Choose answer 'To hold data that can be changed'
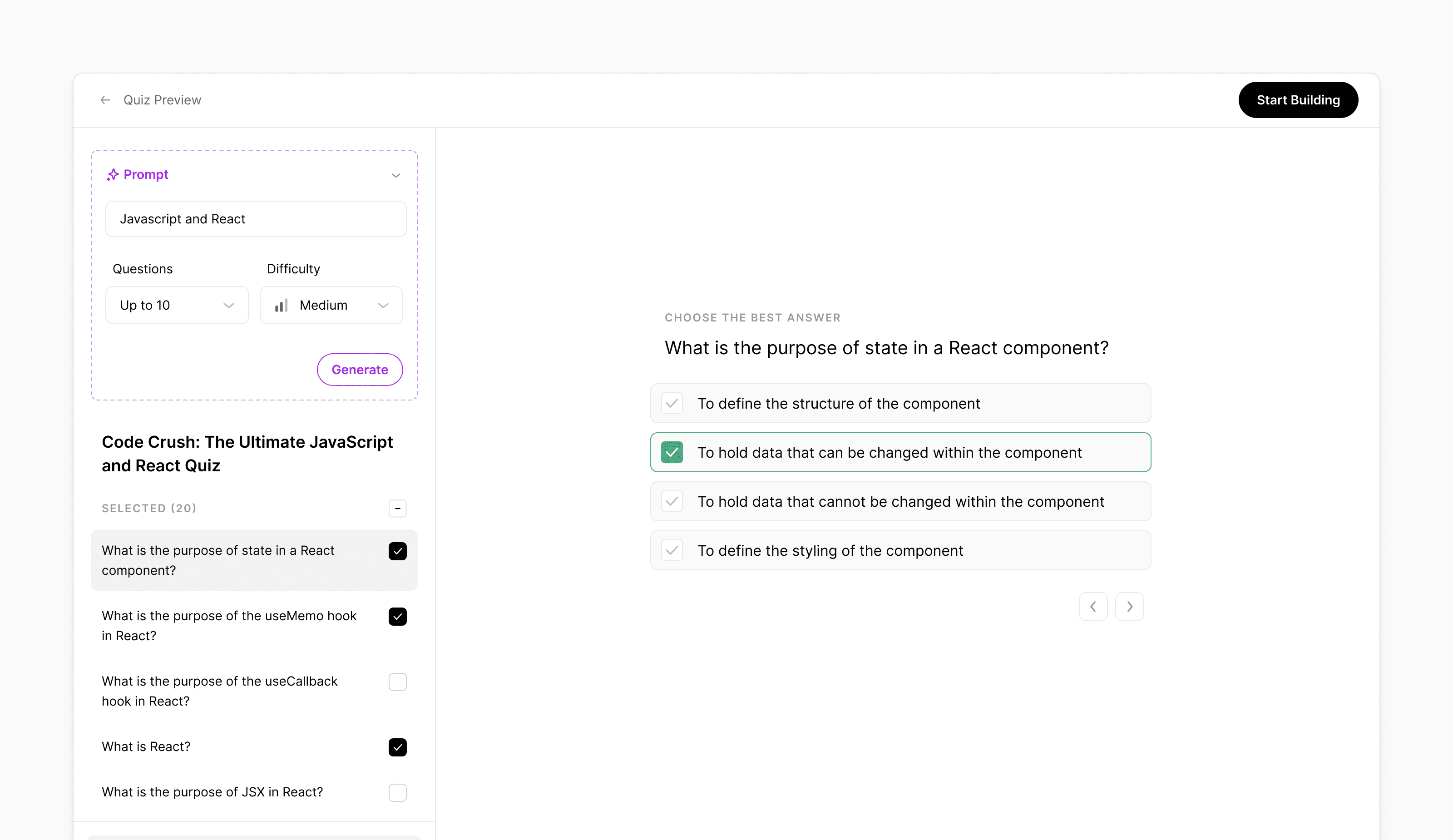This screenshot has width=1453, height=840. point(900,452)
